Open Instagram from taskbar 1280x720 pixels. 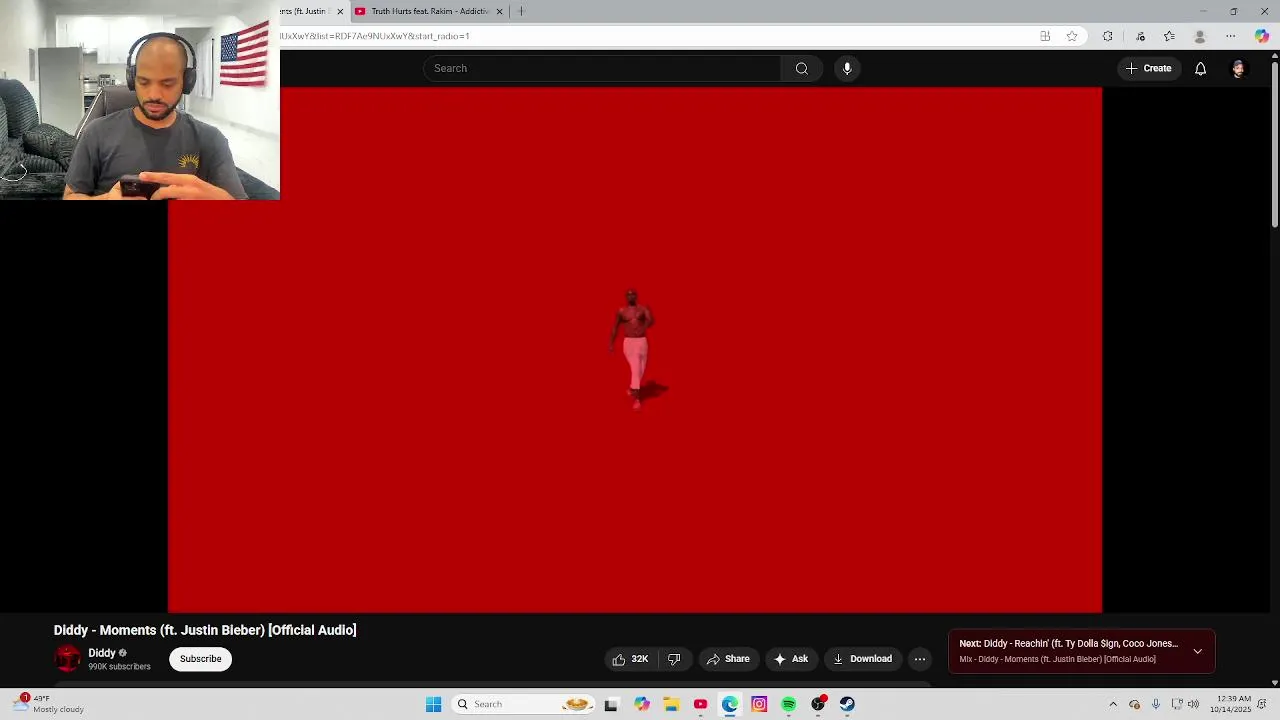coord(759,704)
